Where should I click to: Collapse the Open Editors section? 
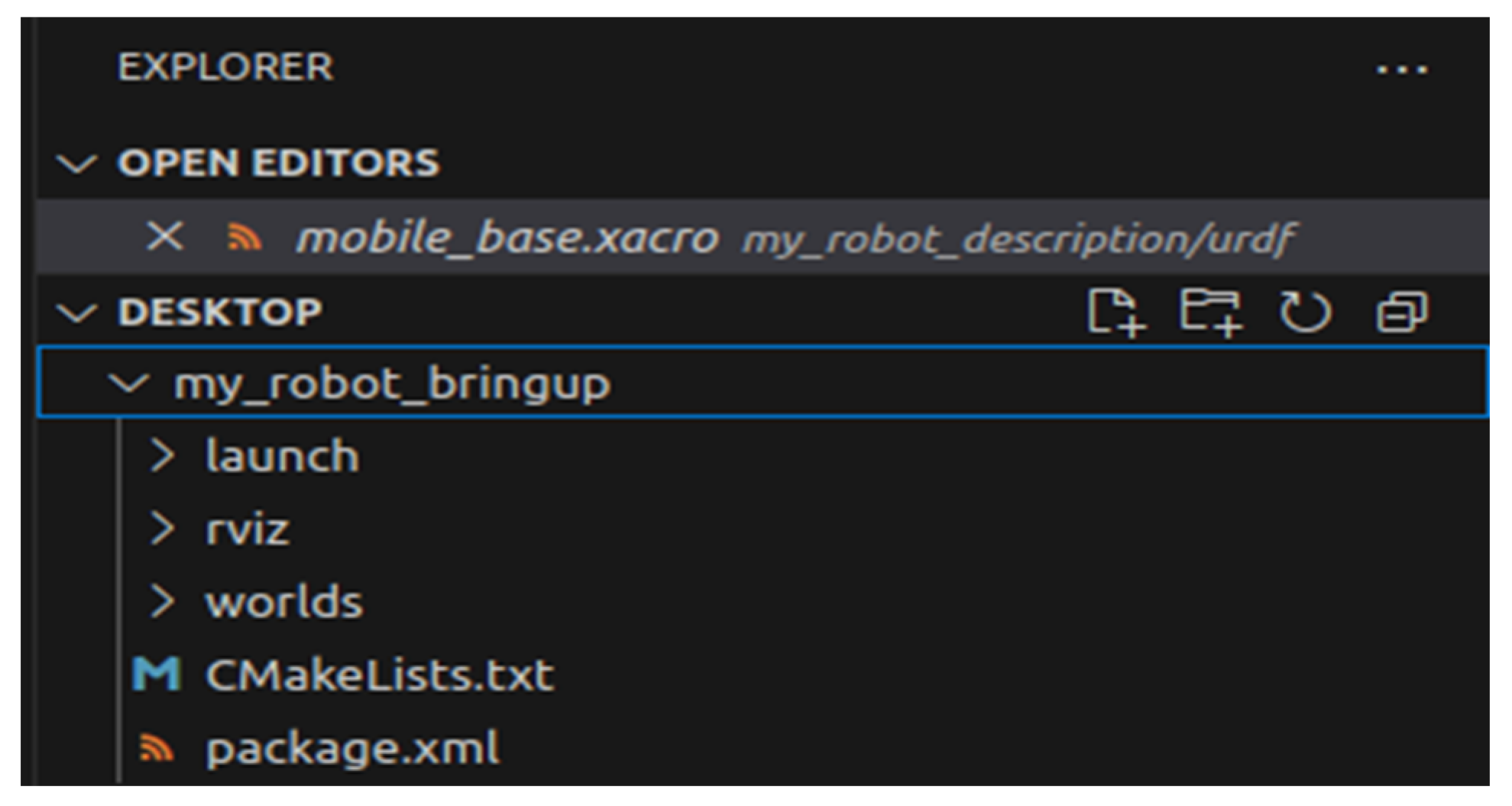coord(77,163)
